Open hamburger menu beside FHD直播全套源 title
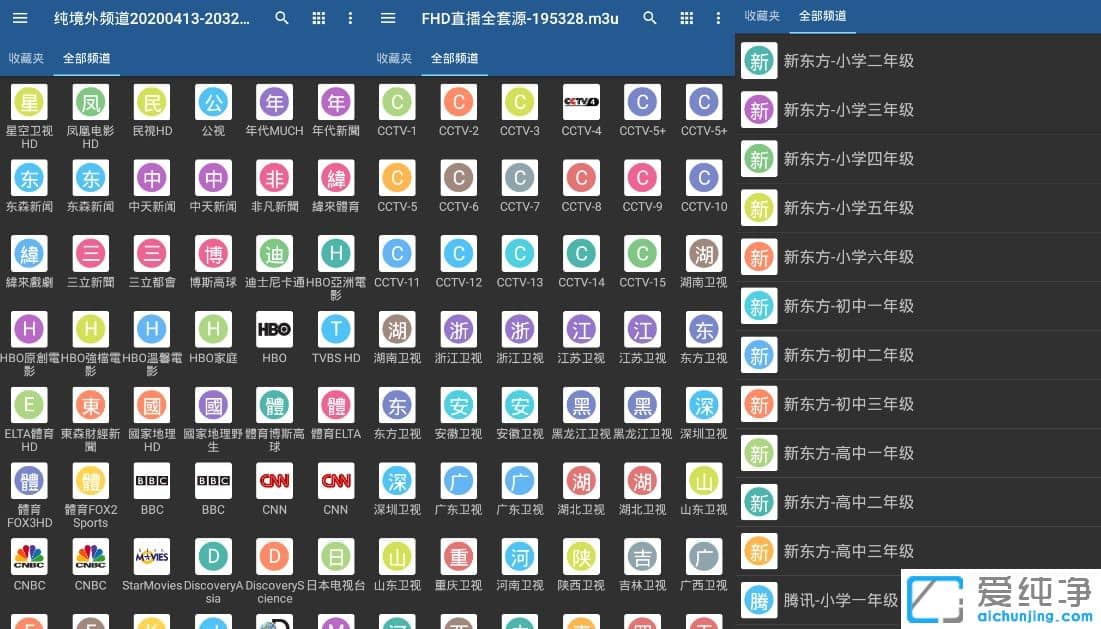The image size is (1101, 629). [x=388, y=18]
